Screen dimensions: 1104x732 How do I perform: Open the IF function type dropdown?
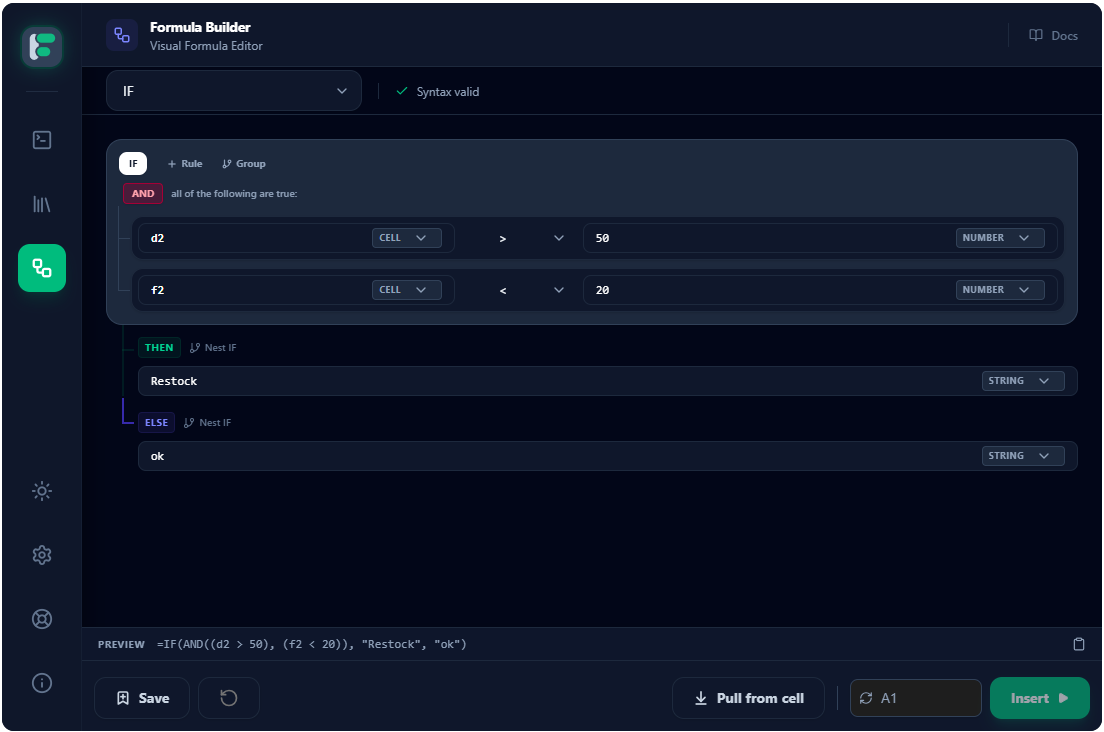(234, 91)
